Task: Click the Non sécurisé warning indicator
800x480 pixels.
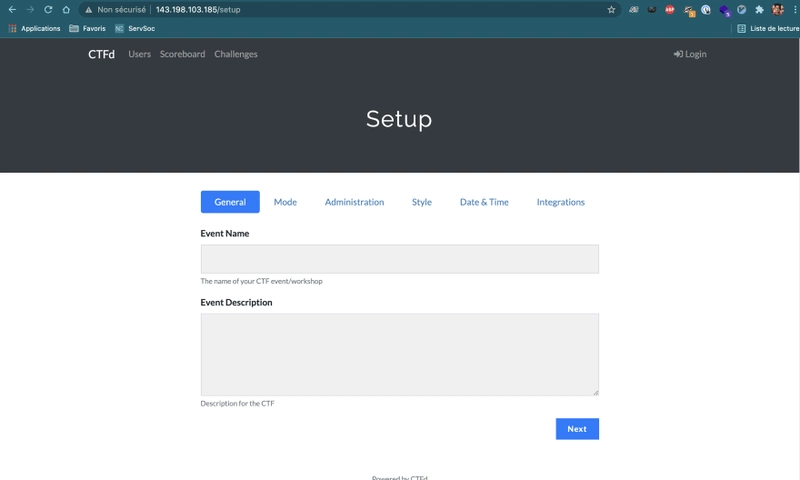Action: click(116, 9)
